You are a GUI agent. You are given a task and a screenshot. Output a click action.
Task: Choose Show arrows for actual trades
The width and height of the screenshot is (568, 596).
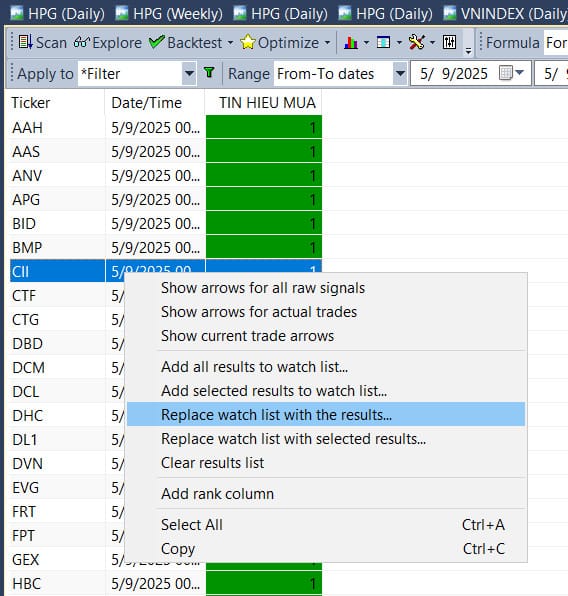pyautogui.click(x=259, y=312)
